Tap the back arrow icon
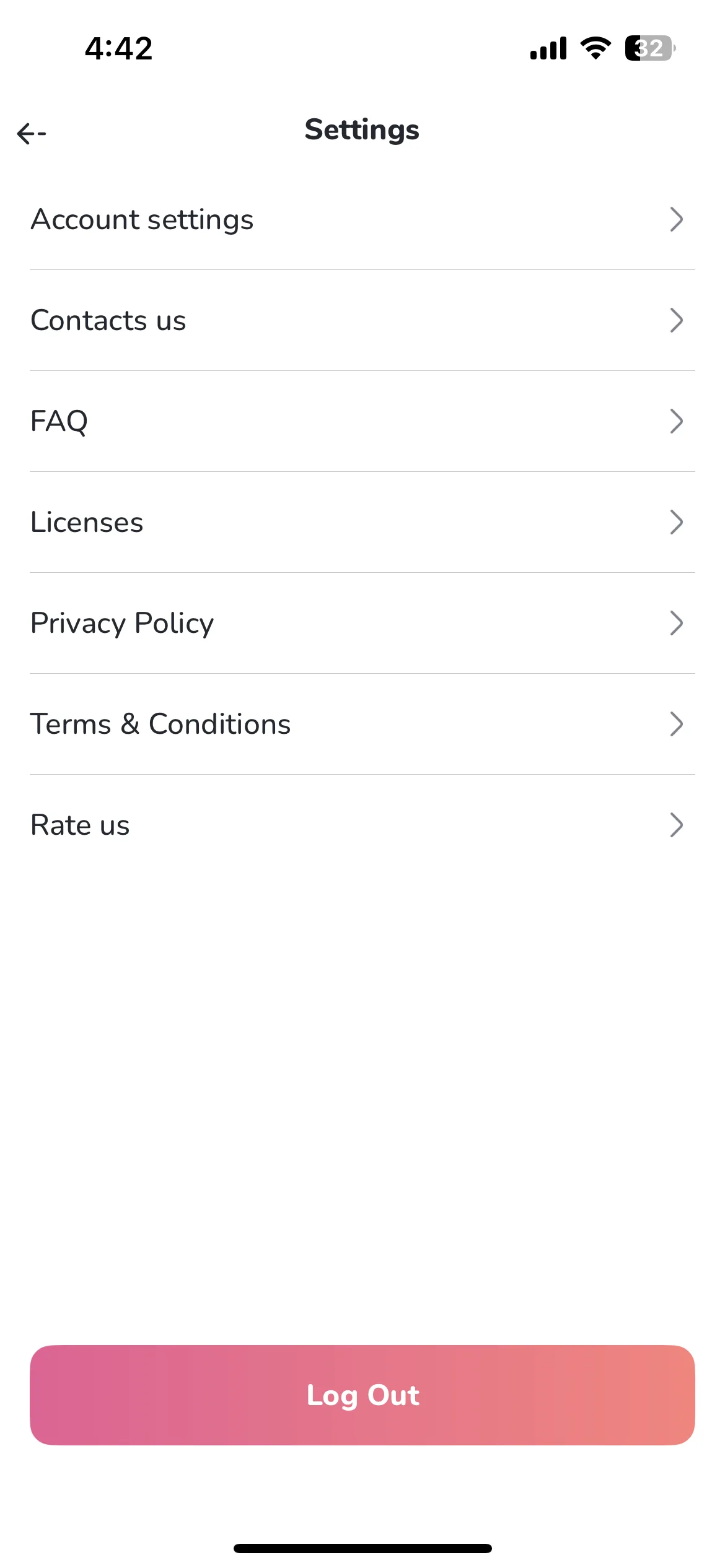This screenshot has width=725, height=1568. tap(32, 133)
